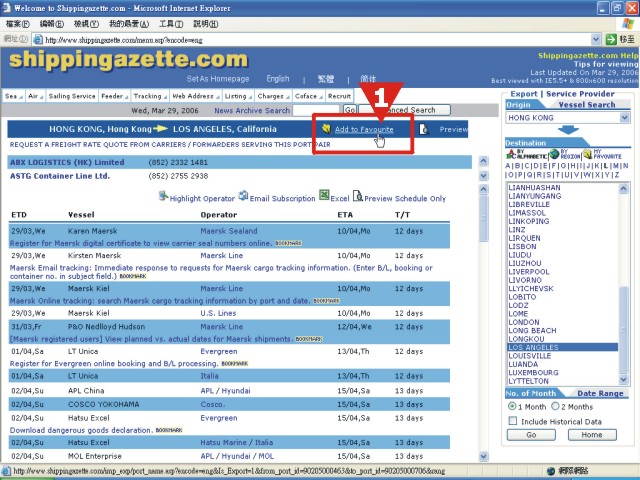This screenshot has width=640, height=480.
Task: Open ASTG Container Line Ltd. link
Action: click(60, 176)
